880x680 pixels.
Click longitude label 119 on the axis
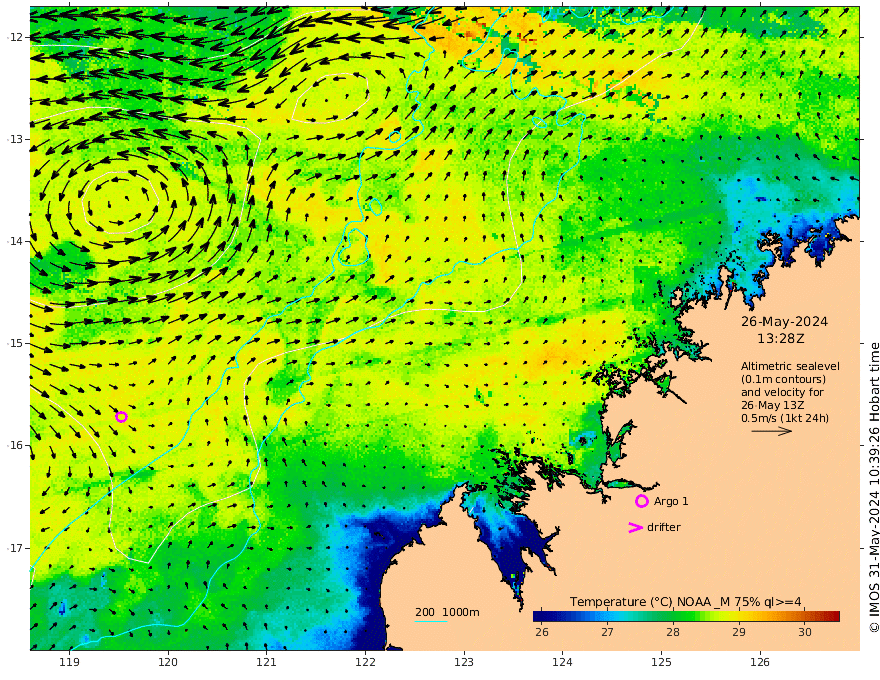point(70,662)
